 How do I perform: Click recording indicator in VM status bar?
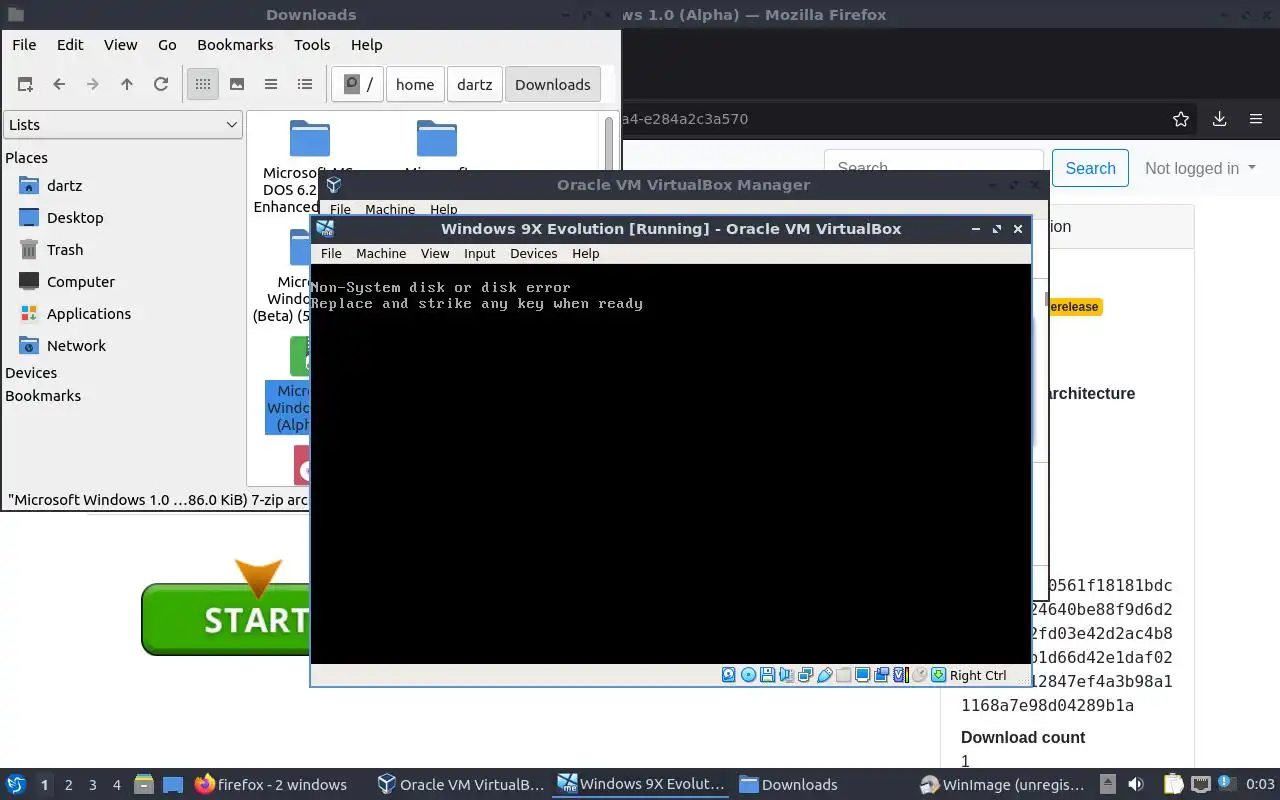point(881,675)
